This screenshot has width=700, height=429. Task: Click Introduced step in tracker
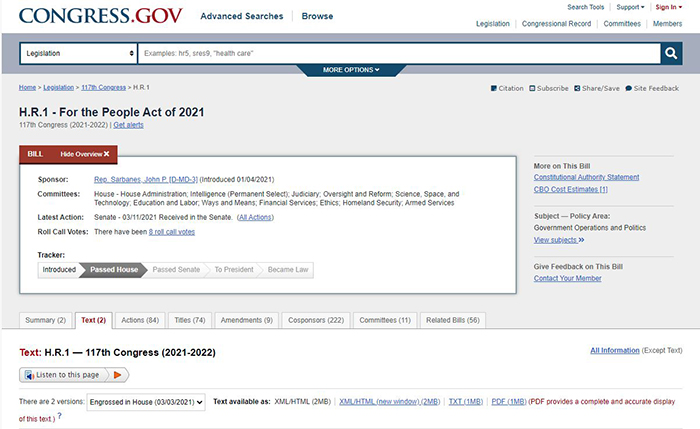point(59,270)
